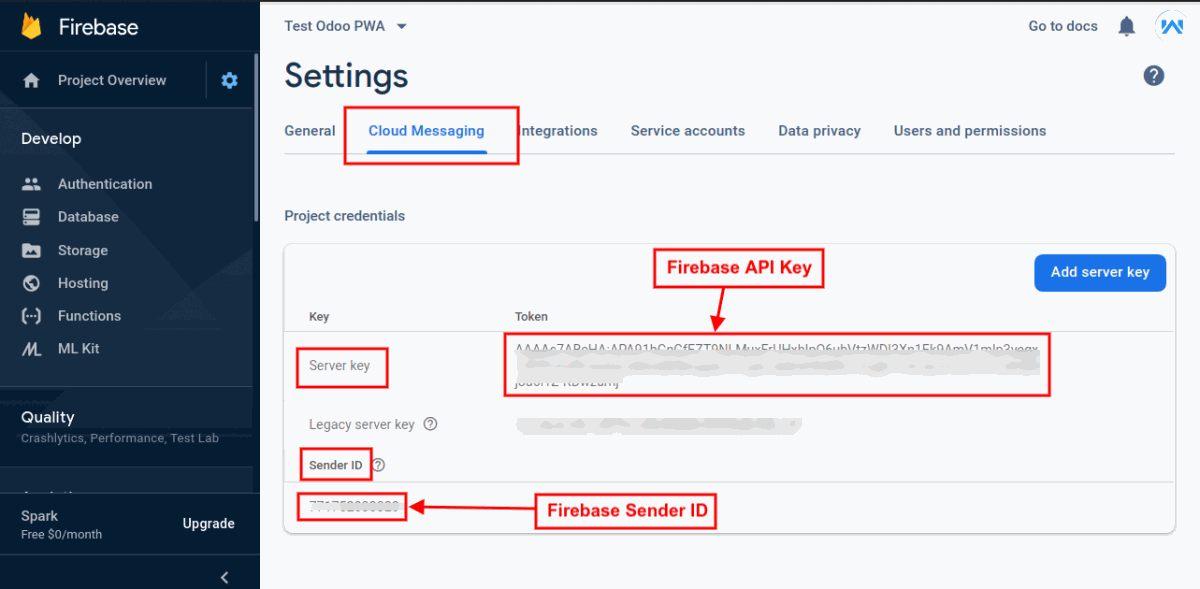Open notifications bell icon
Viewport: 1200px width, 589px height.
(x=1127, y=26)
